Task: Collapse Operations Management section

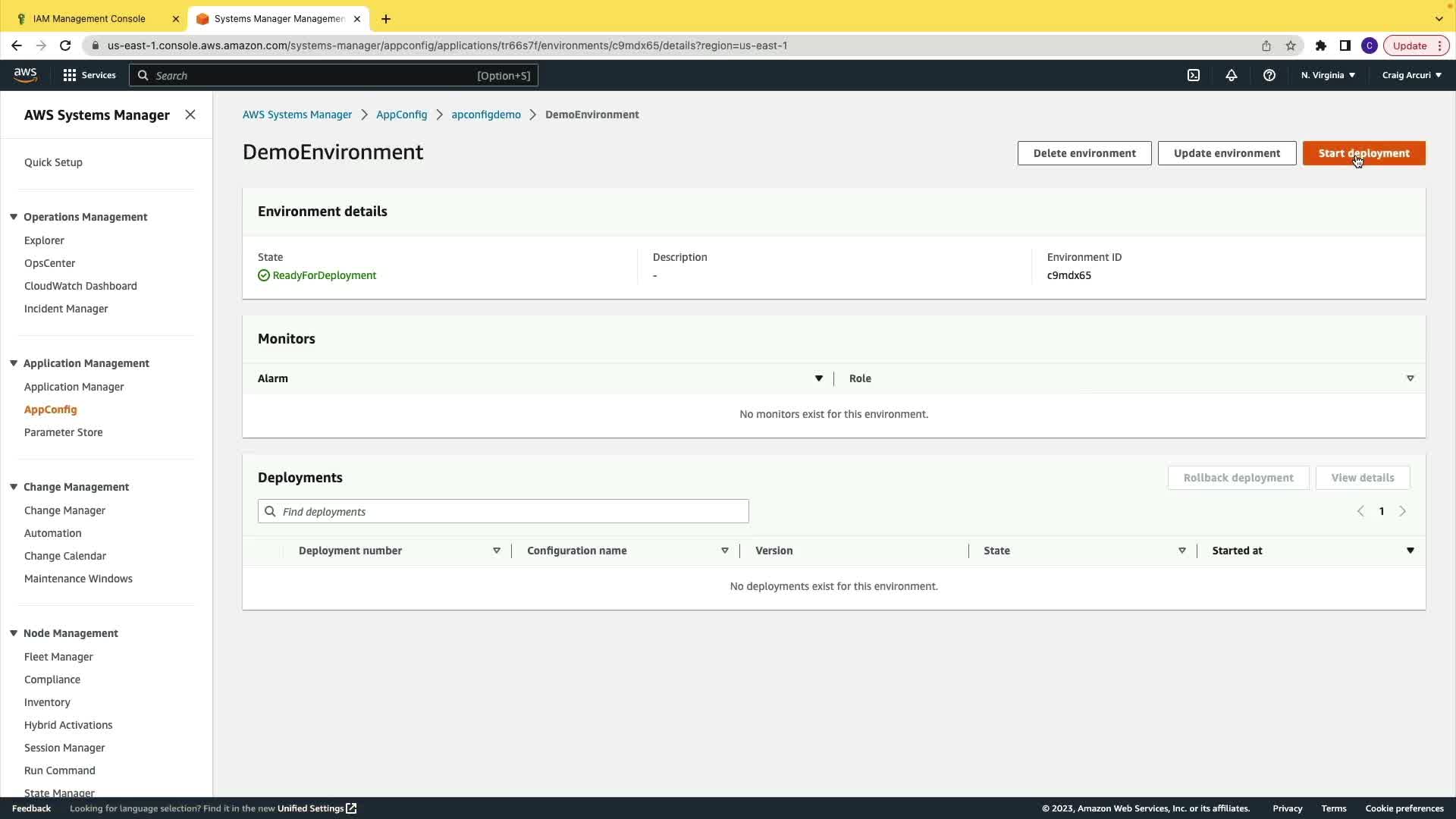Action: (14, 217)
